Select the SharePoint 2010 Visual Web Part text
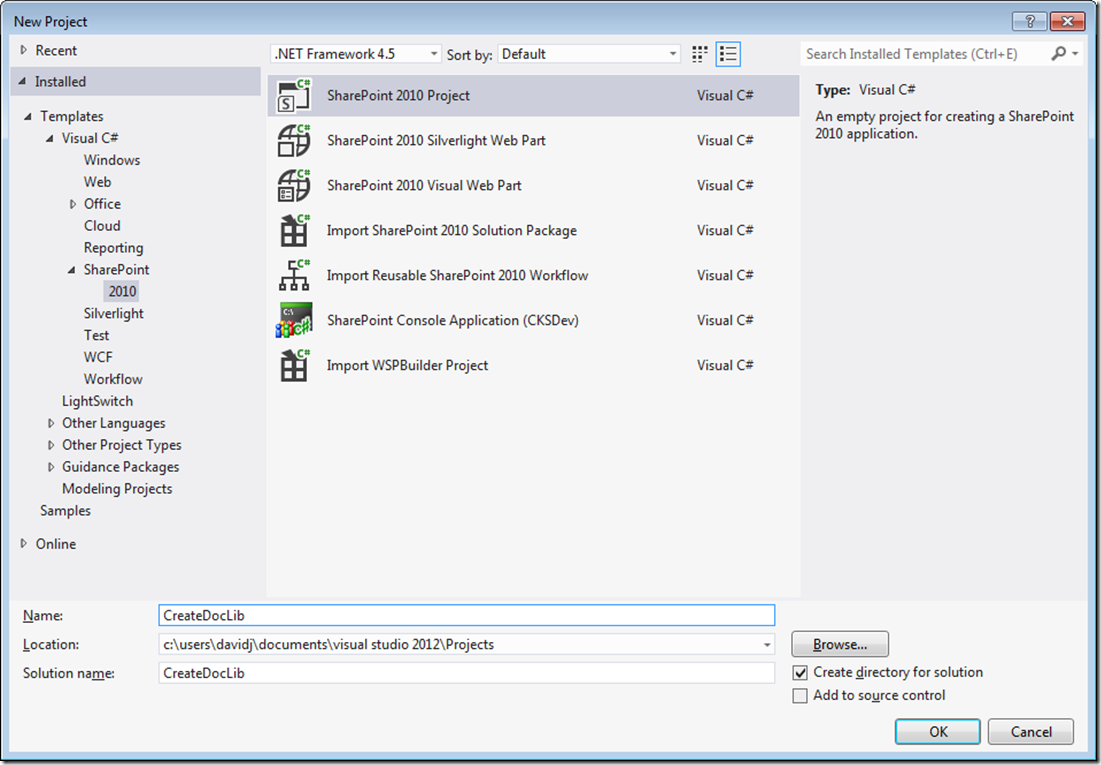 pos(424,185)
